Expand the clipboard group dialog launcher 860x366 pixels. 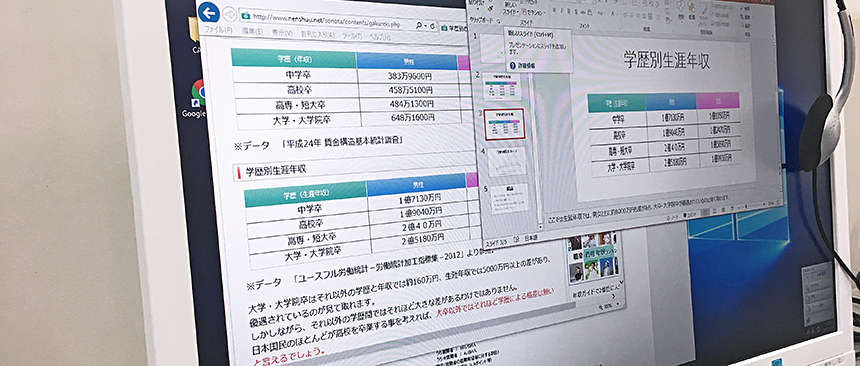(498, 21)
